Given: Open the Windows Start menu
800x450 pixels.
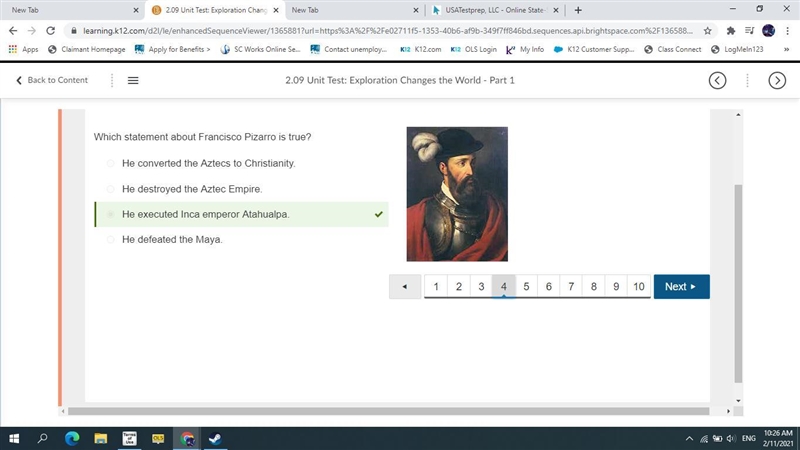Looking at the screenshot, I should pyautogui.click(x=14, y=438).
